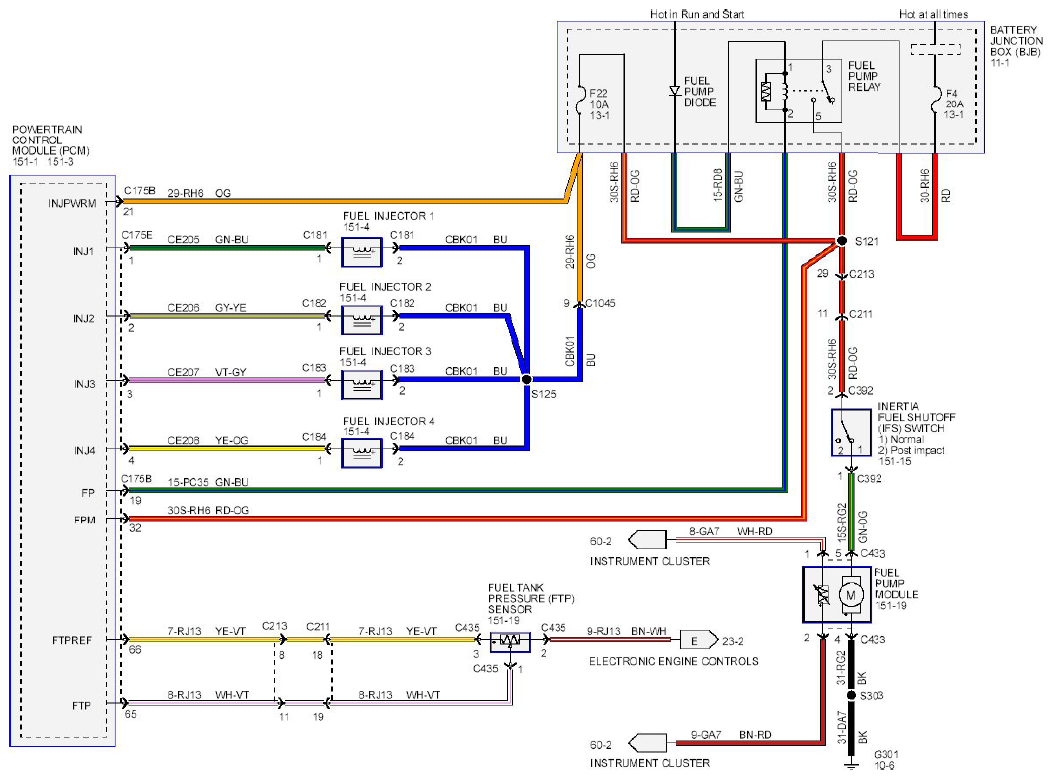
Task: Select the S303 splice dot
Action: (x=851, y=695)
